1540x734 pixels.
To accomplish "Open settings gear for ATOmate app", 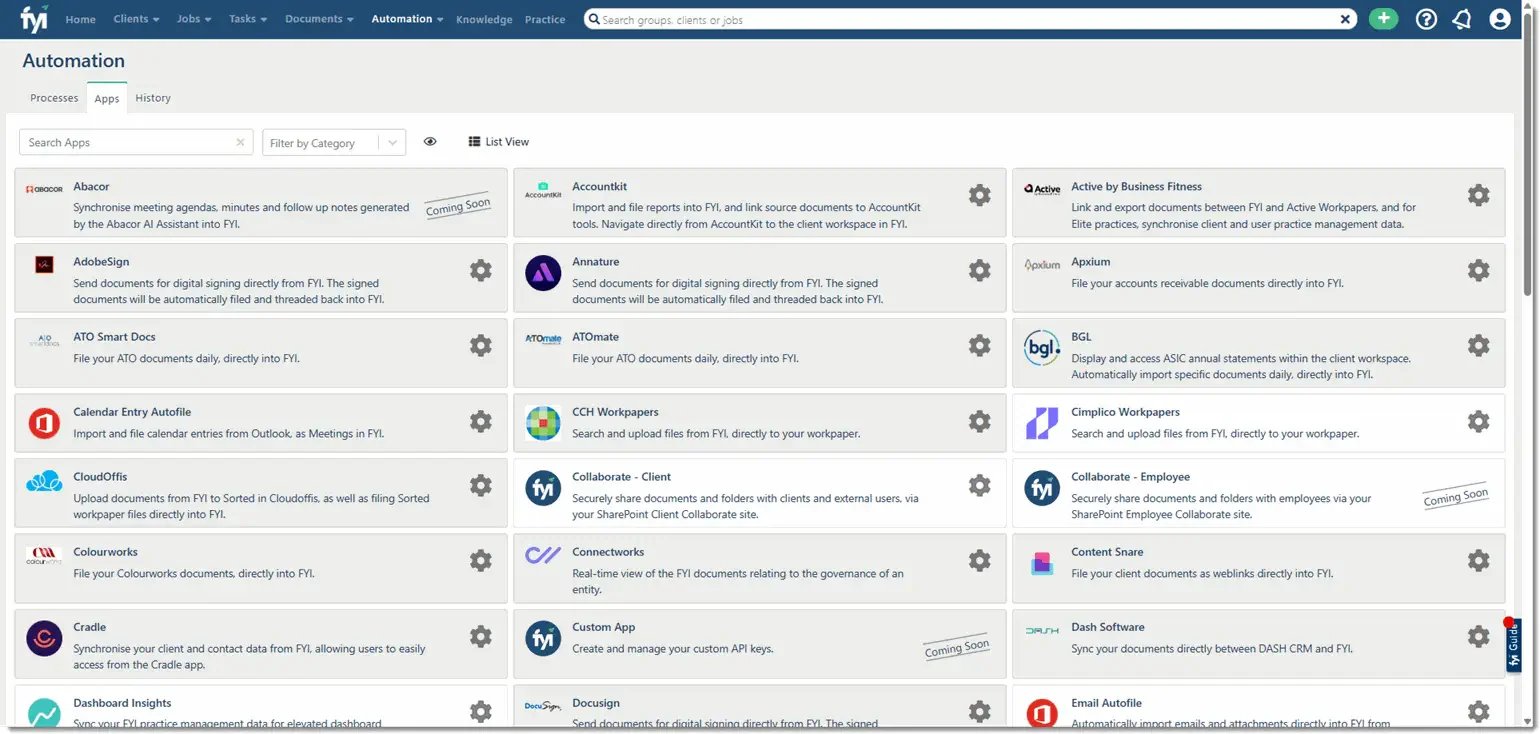I will click(980, 345).
